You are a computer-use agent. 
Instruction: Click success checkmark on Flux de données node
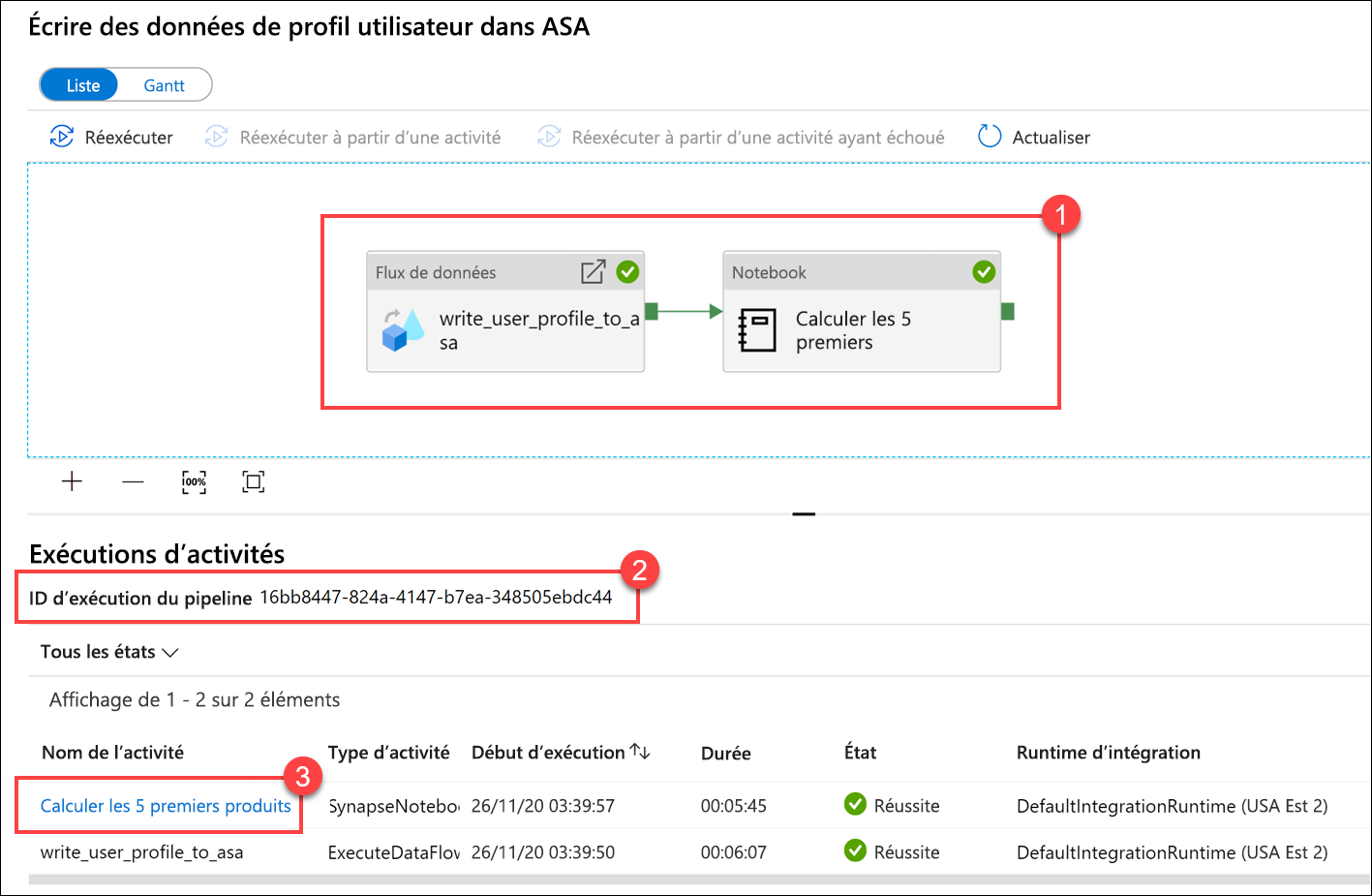627,272
